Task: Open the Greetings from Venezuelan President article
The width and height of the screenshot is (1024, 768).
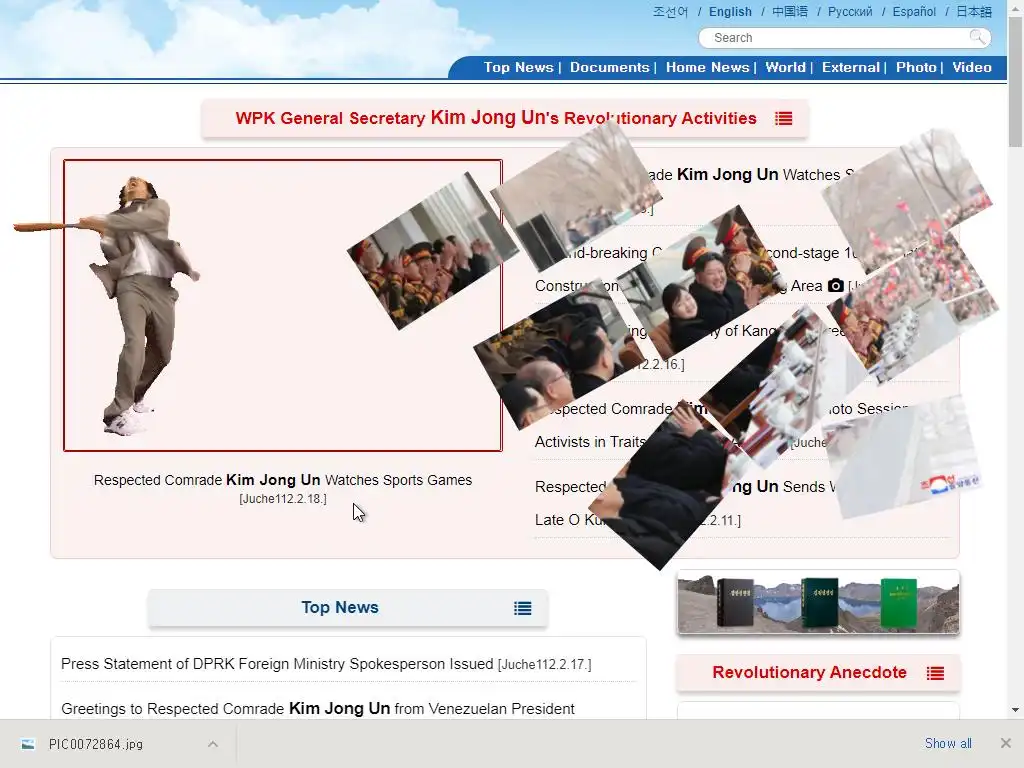Action: pos(317,709)
